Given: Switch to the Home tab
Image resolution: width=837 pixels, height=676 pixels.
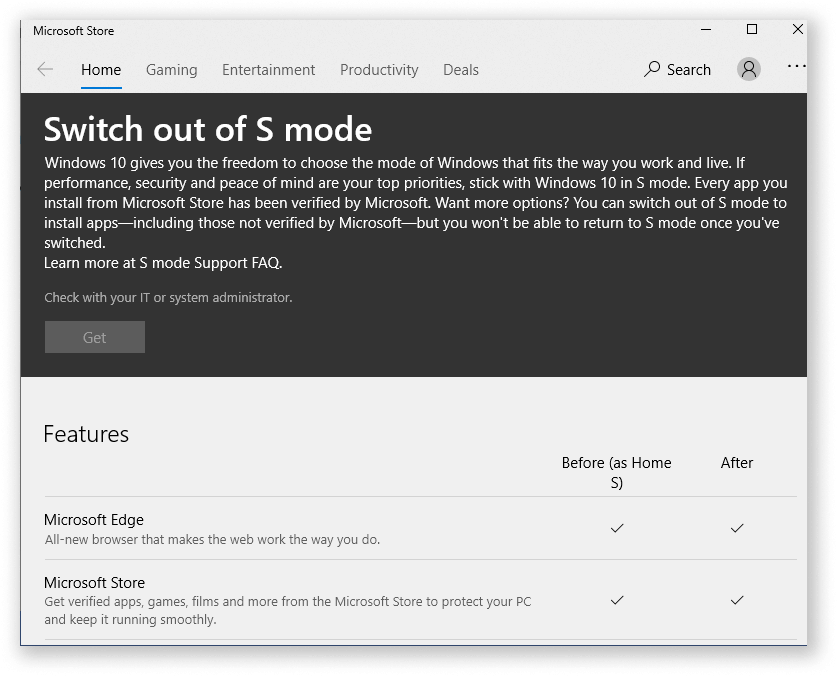Looking at the screenshot, I should point(101,70).
